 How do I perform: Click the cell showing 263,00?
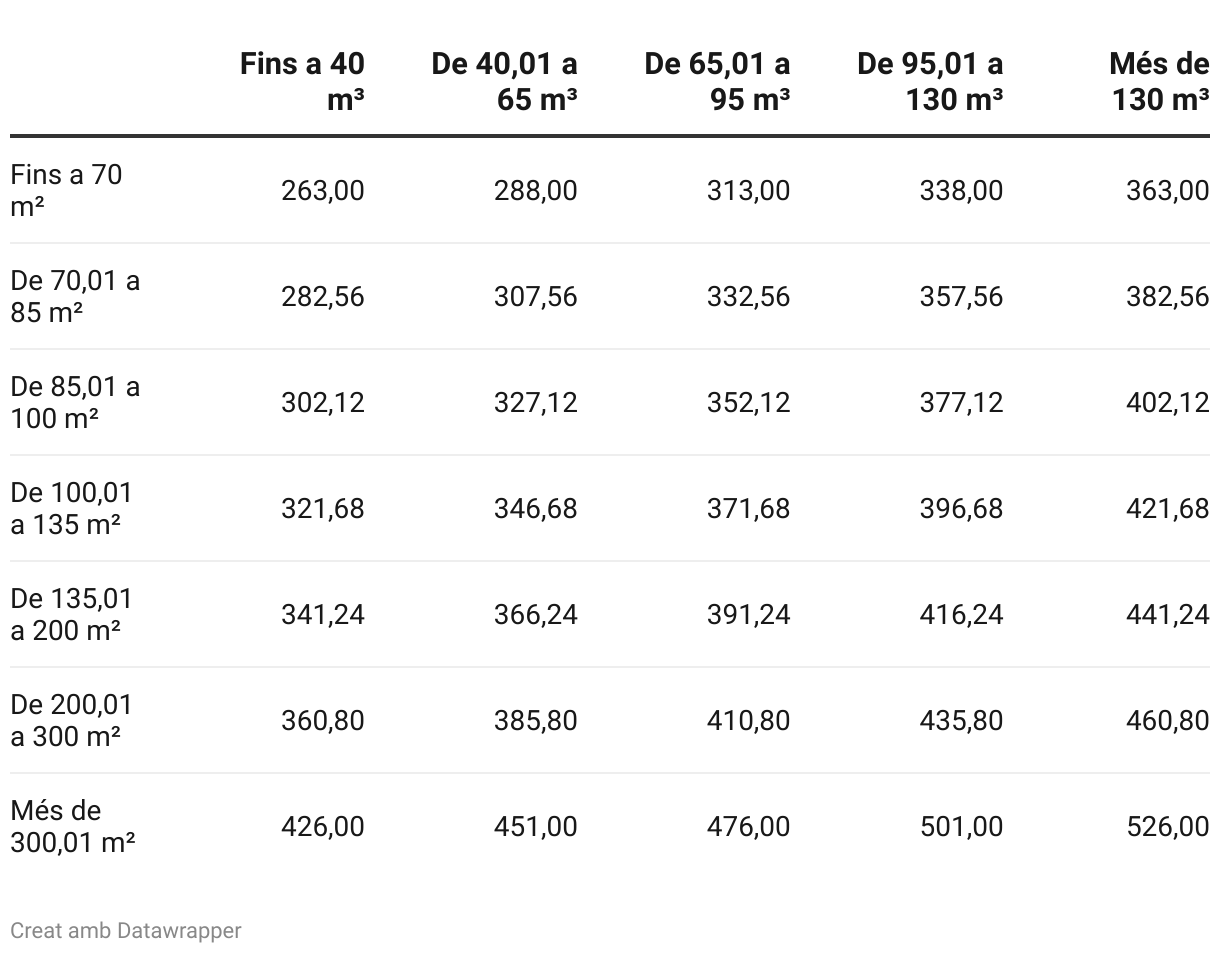[x=323, y=190]
